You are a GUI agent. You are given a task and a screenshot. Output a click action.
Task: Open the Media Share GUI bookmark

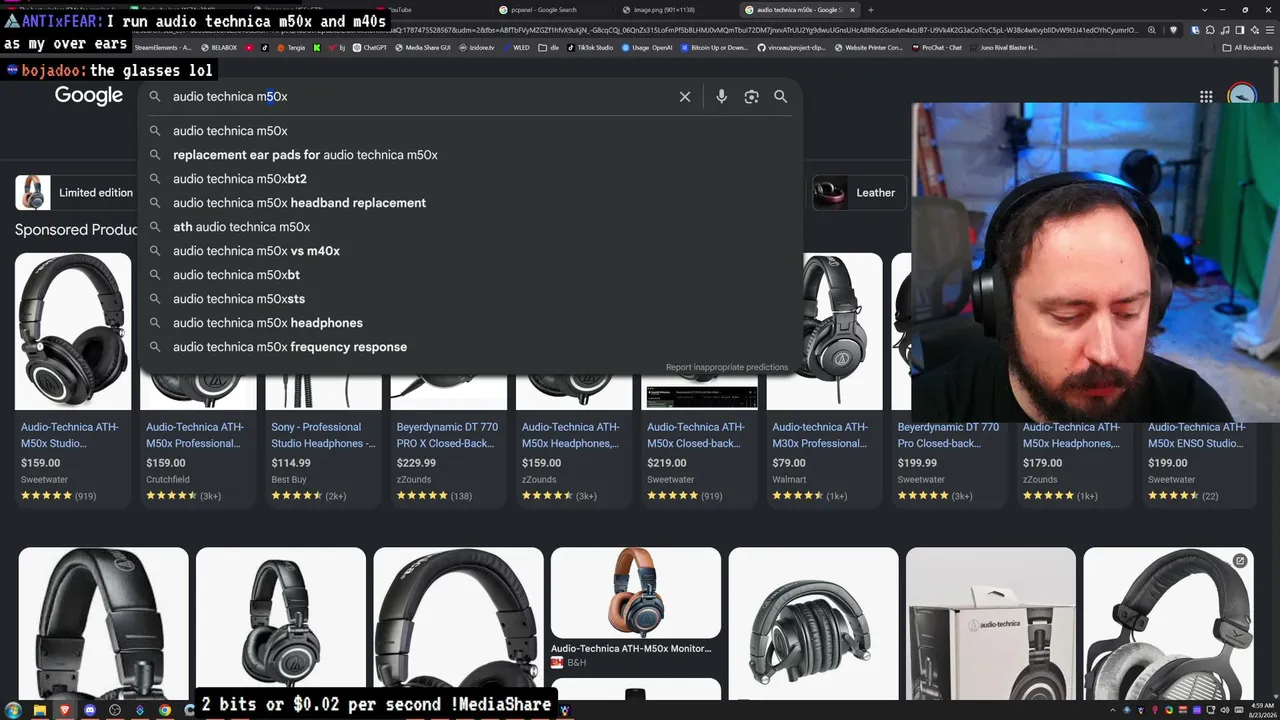(x=424, y=48)
